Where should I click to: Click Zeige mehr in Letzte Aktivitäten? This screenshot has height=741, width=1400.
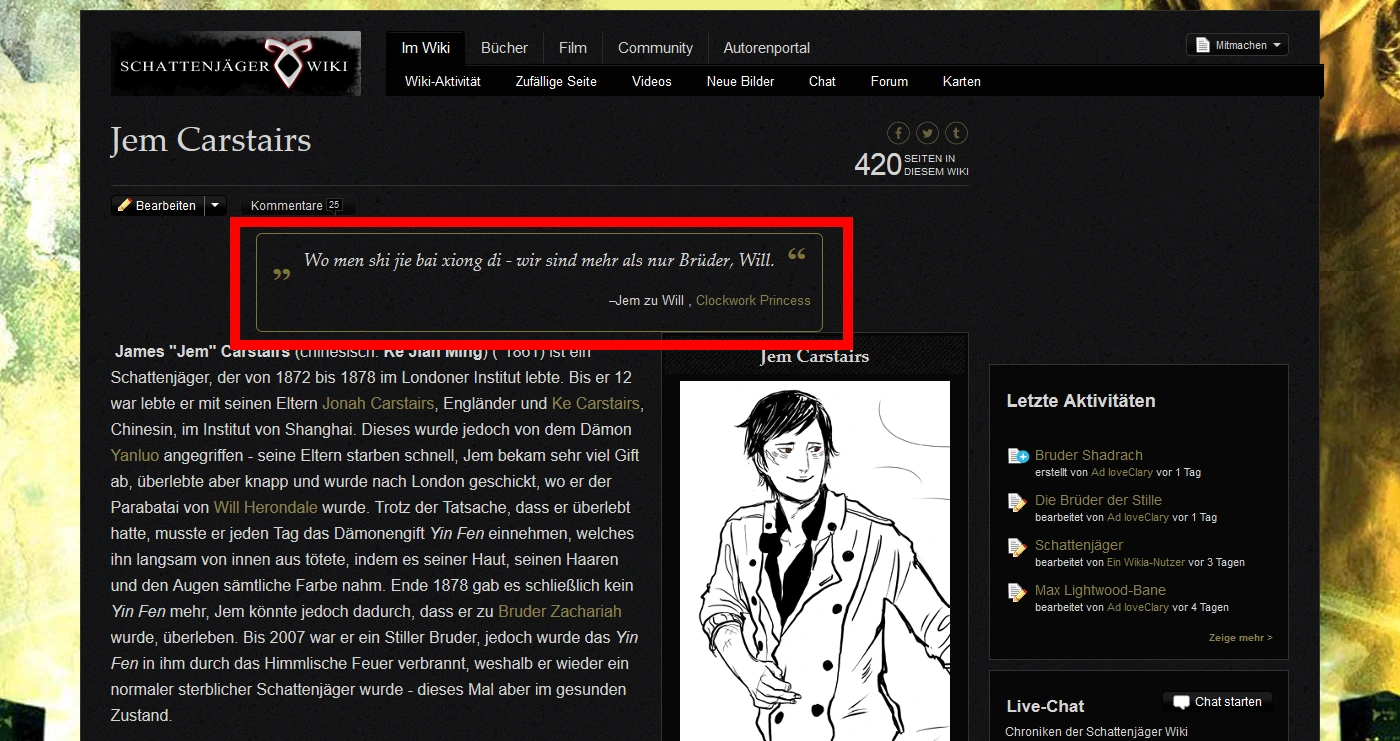click(x=1240, y=637)
